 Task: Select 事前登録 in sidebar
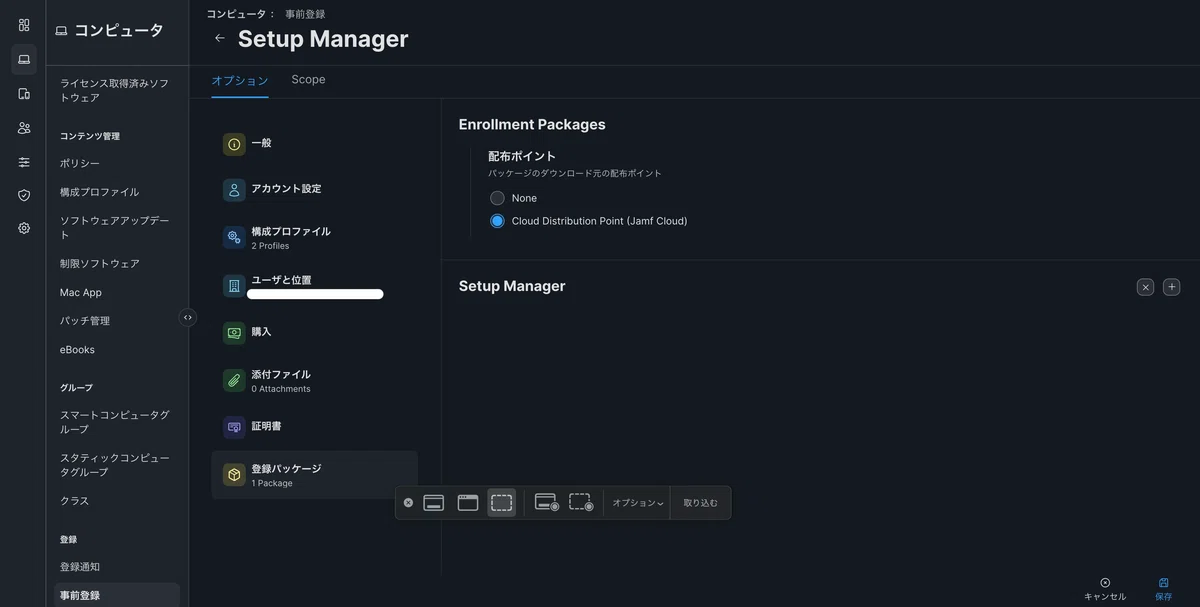[x=117, y=595]
